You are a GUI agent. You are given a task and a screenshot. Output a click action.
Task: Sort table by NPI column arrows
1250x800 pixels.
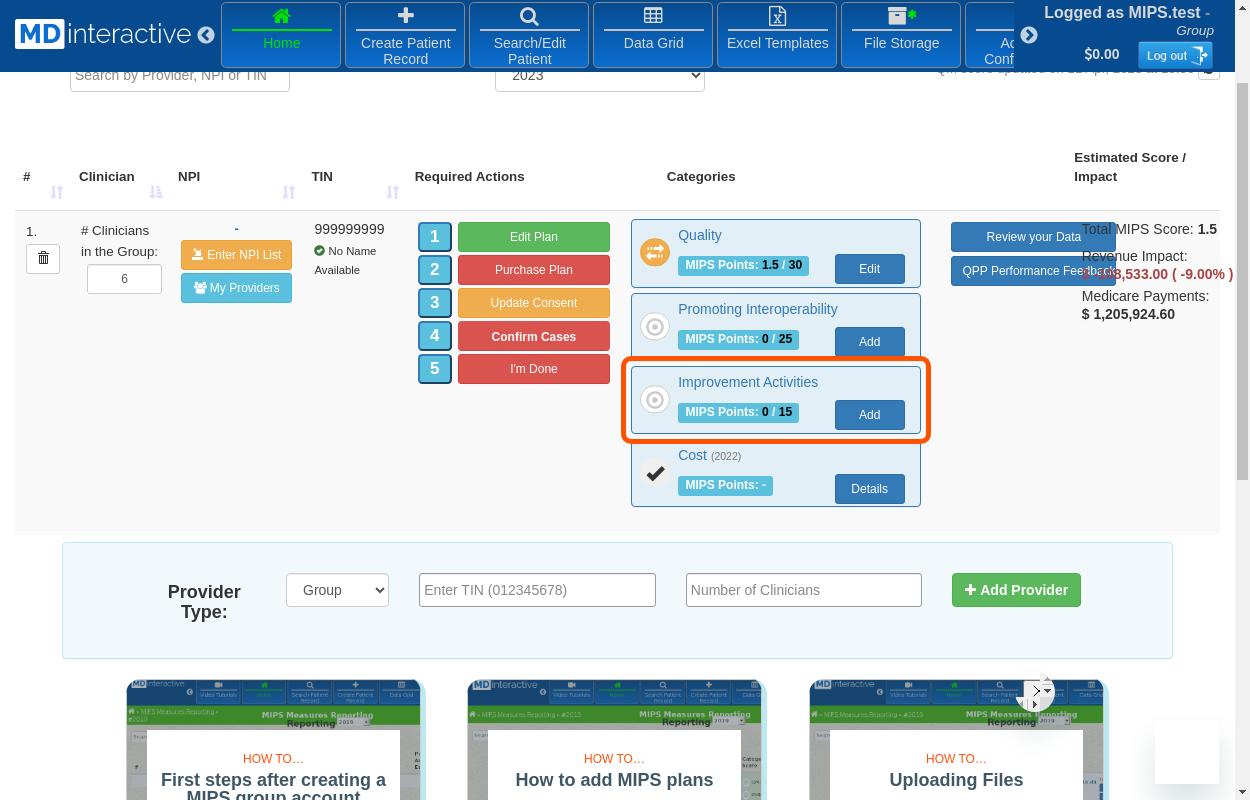289,192
